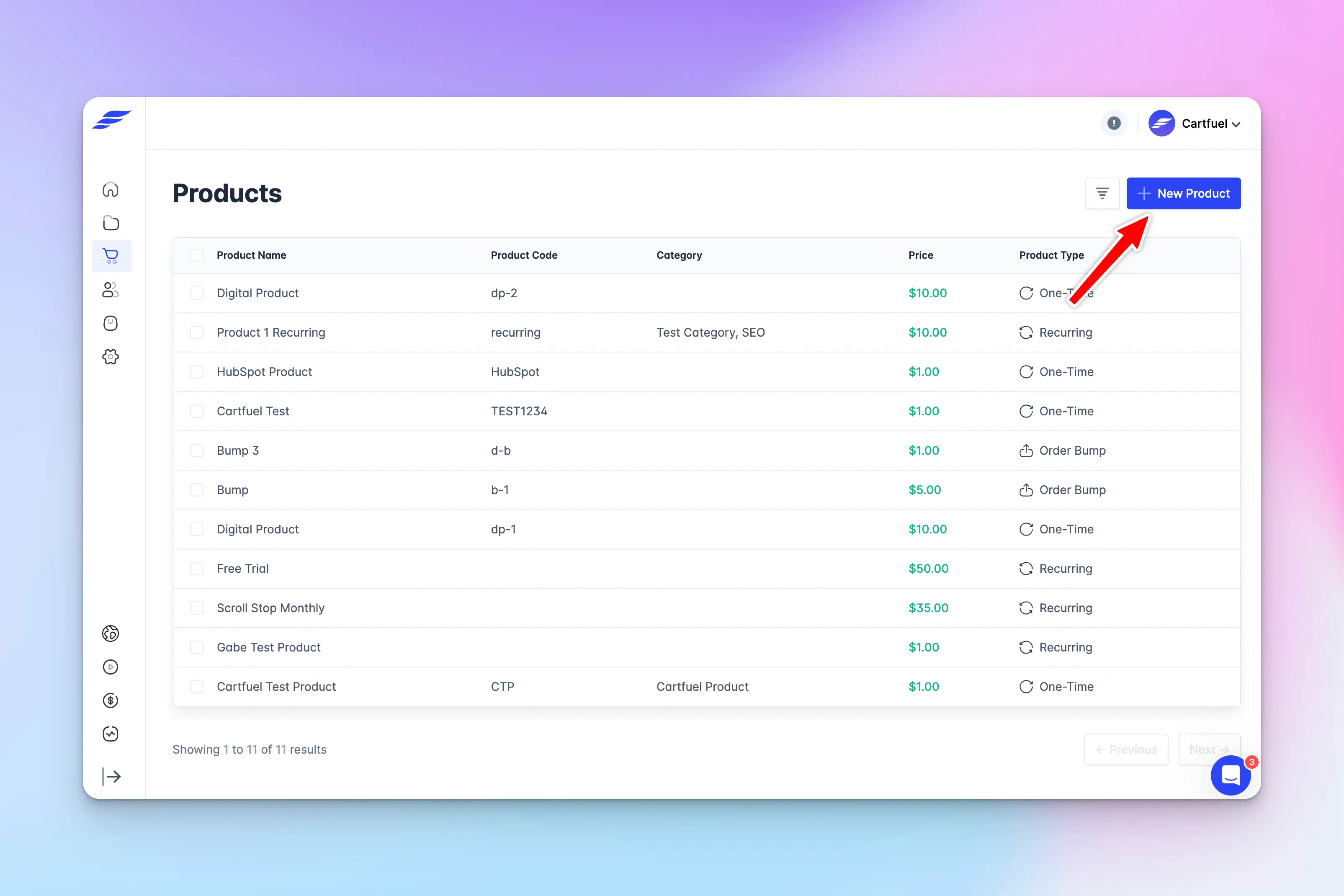Image resolution: width=1344 pixels, height=896 pixels.
Task: Expand the Cartfuel account dropdown chevron
Action: click(1236, 125)
